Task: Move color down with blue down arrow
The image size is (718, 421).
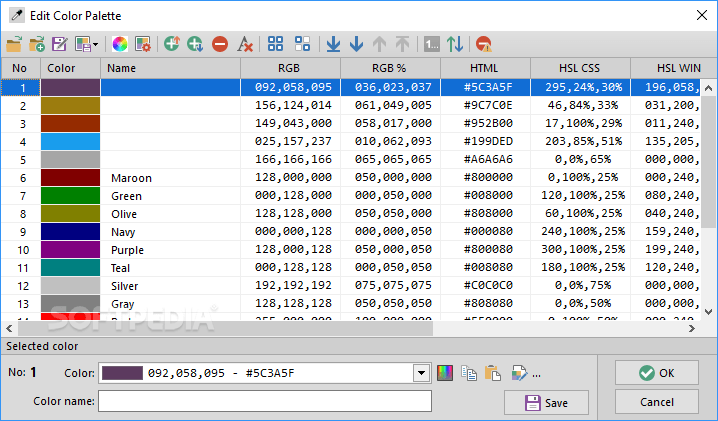Action: [x=356, y=44]
